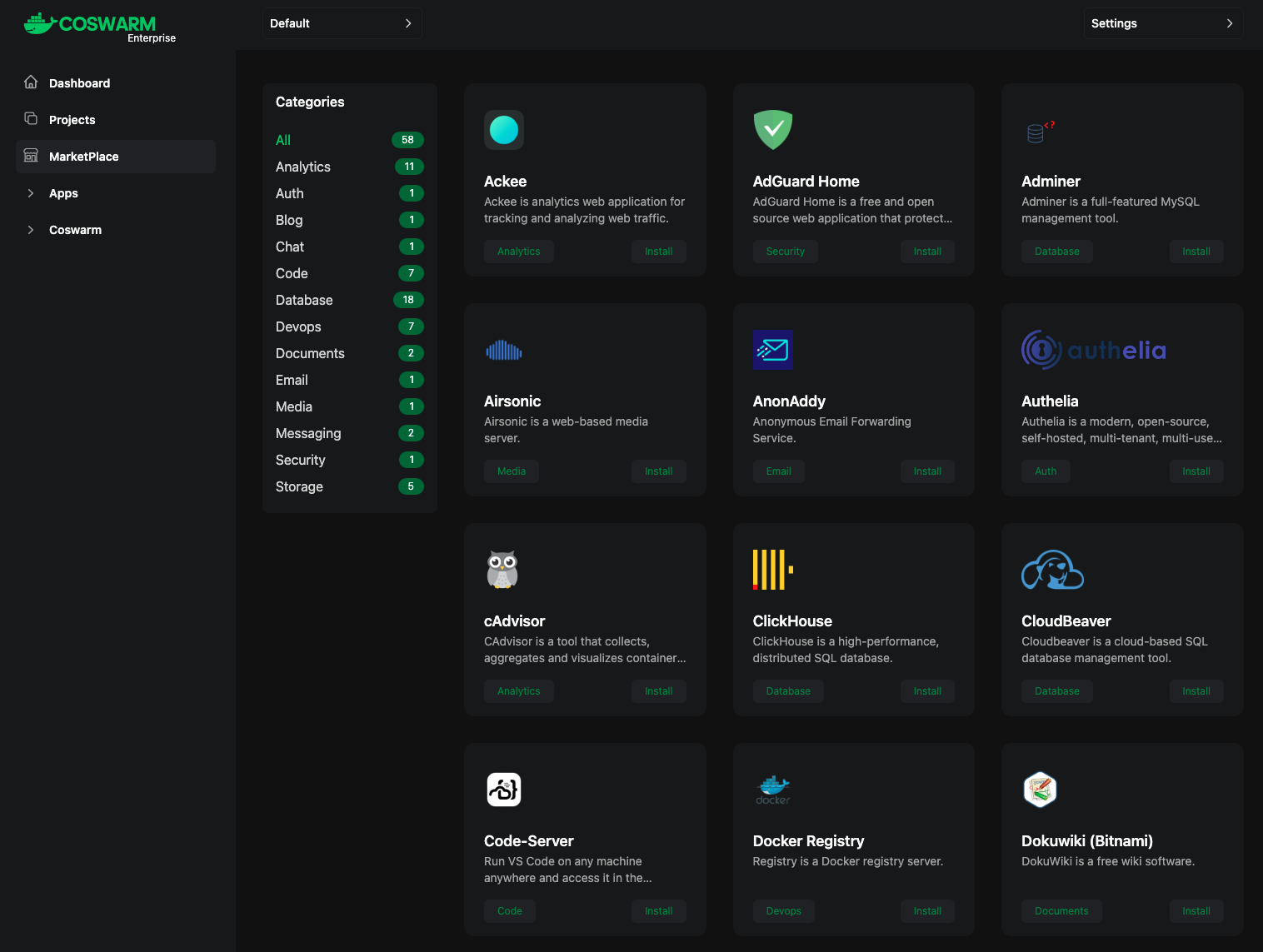Install ClickHouse
Viewport: 1263px width, 952px height.
[x=927, y=691]
